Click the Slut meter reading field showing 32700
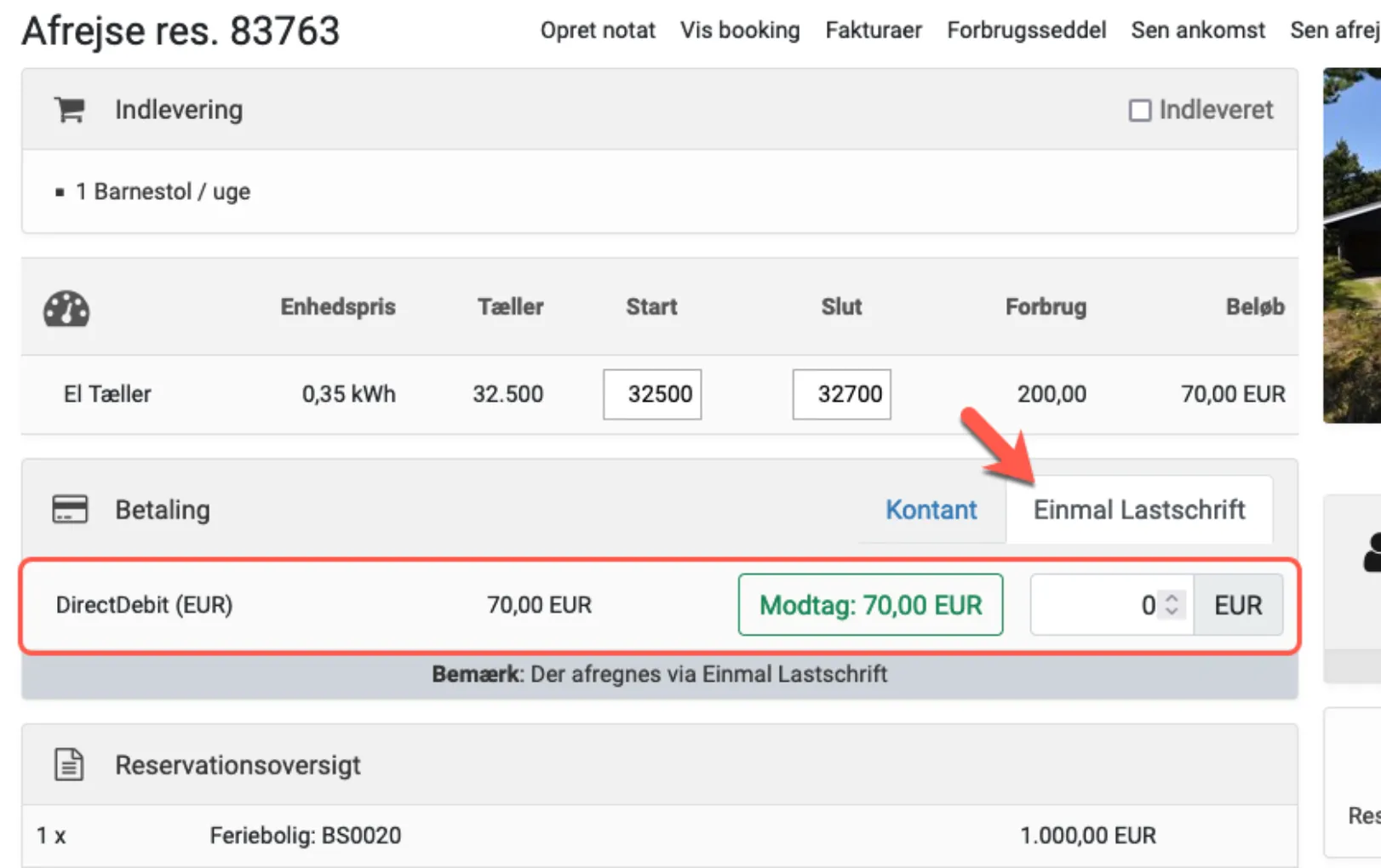 (841, 394)
